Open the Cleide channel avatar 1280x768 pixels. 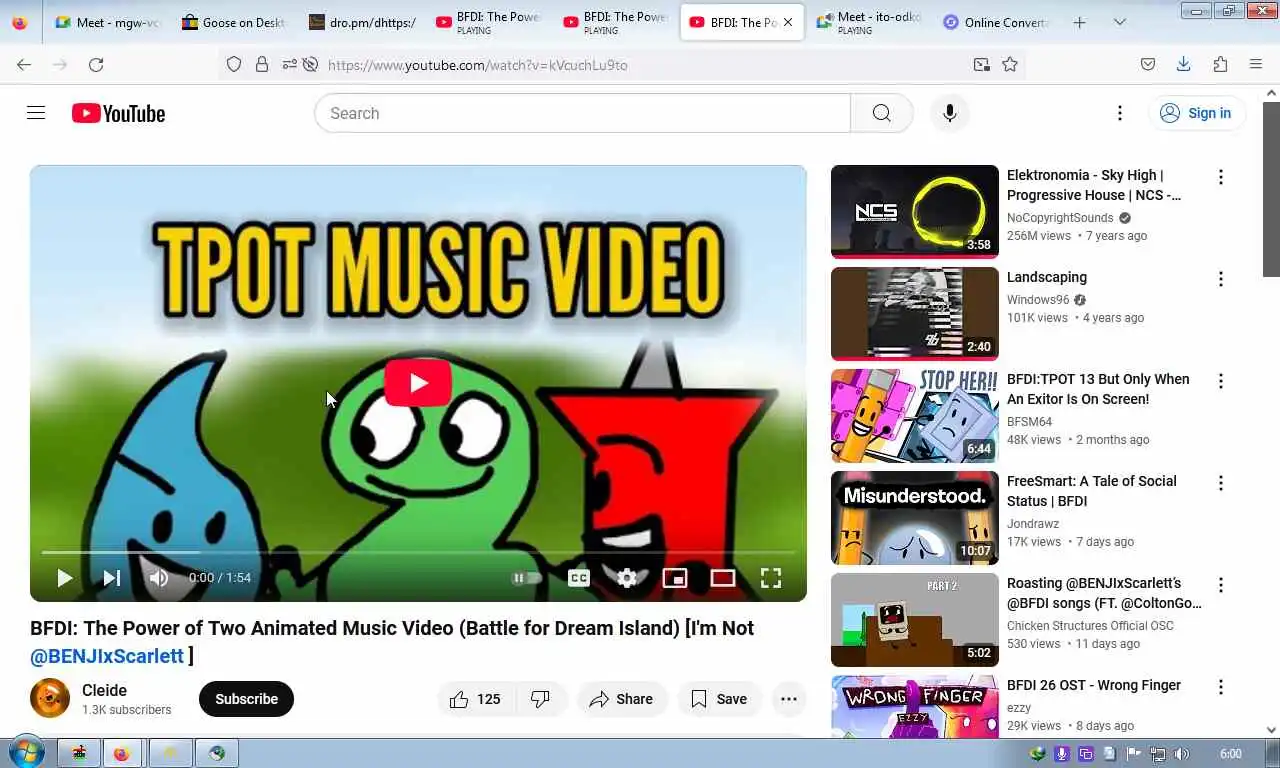pos(50,698)
